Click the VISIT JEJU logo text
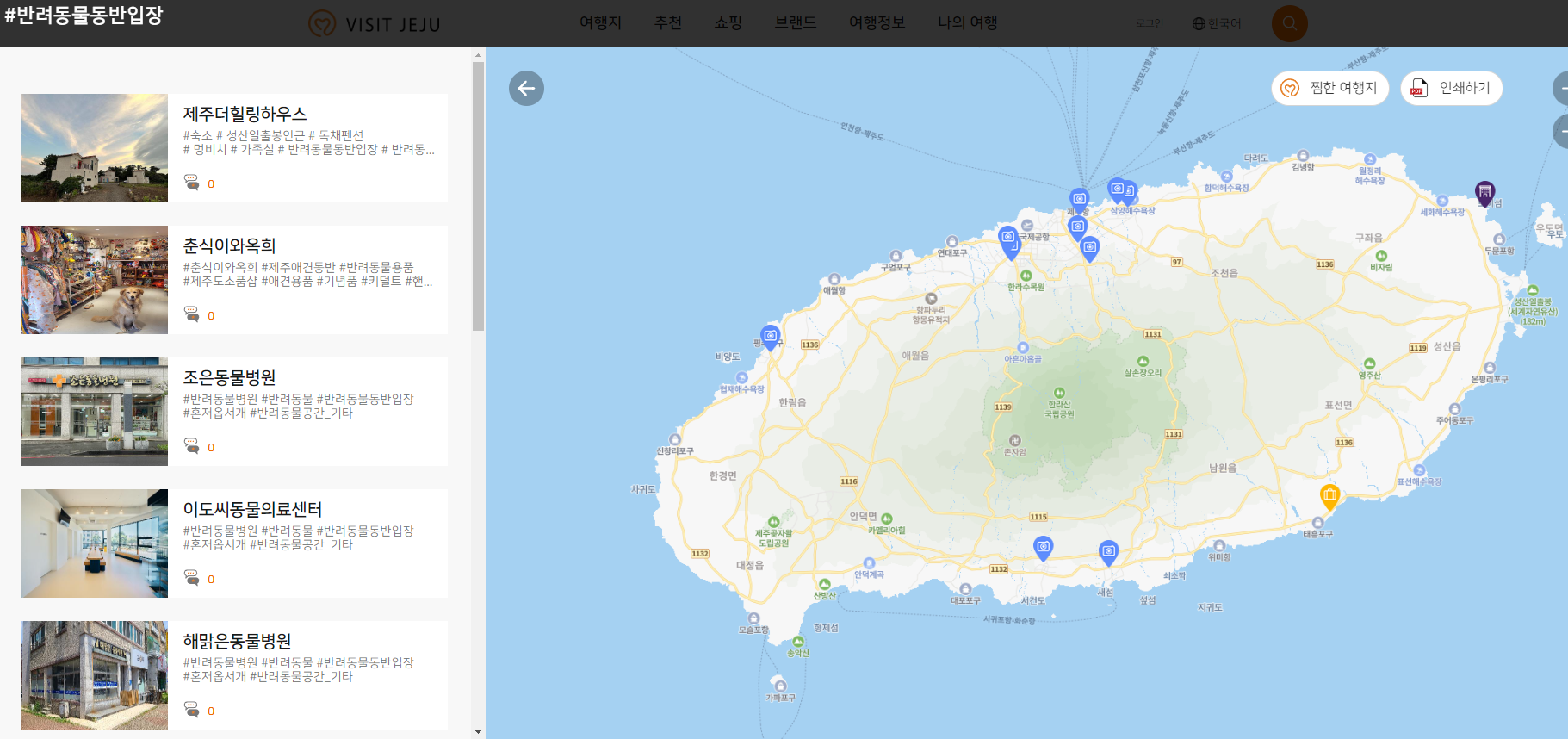 click(393, 25)
